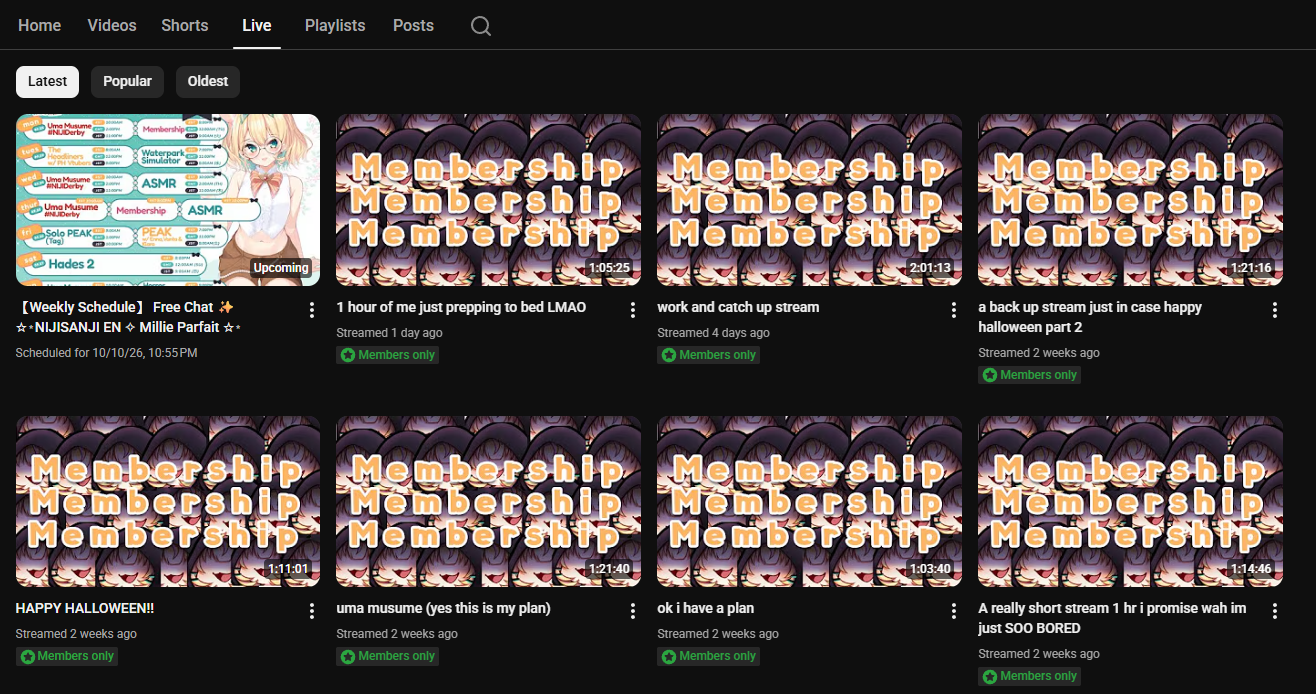Click 'Streamed 4 days ago' text
Screen dimensions: 1316x694
(x=714, y=333)
